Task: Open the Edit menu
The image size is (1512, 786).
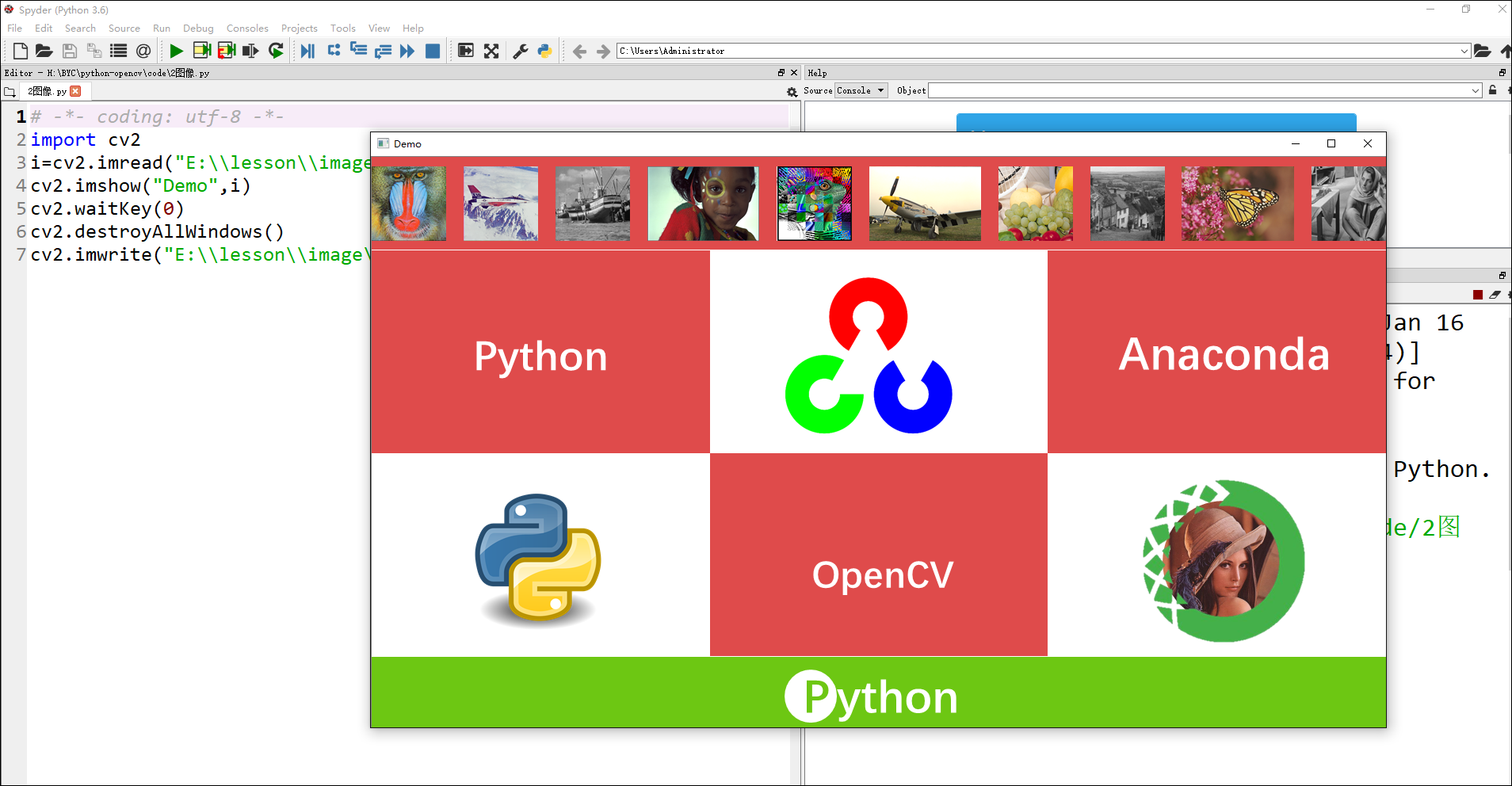Action: tap(44, 28)
